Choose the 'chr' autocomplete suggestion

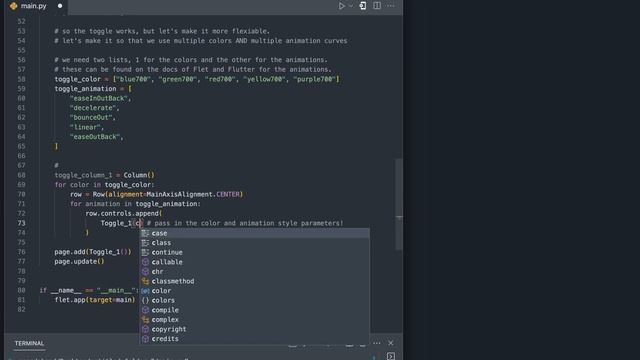(x=255, y=271)
